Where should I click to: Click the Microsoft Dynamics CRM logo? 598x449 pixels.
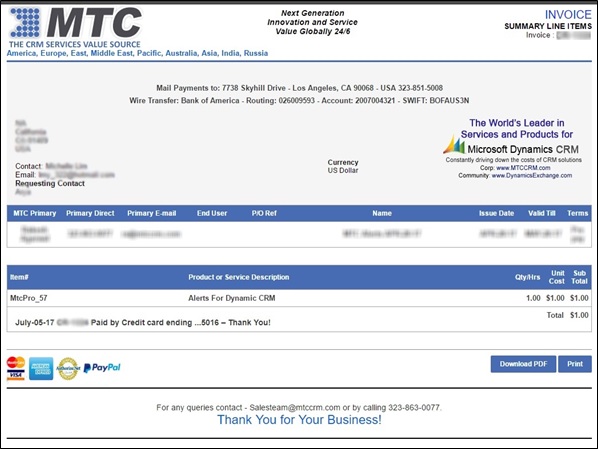pos(512,147)
